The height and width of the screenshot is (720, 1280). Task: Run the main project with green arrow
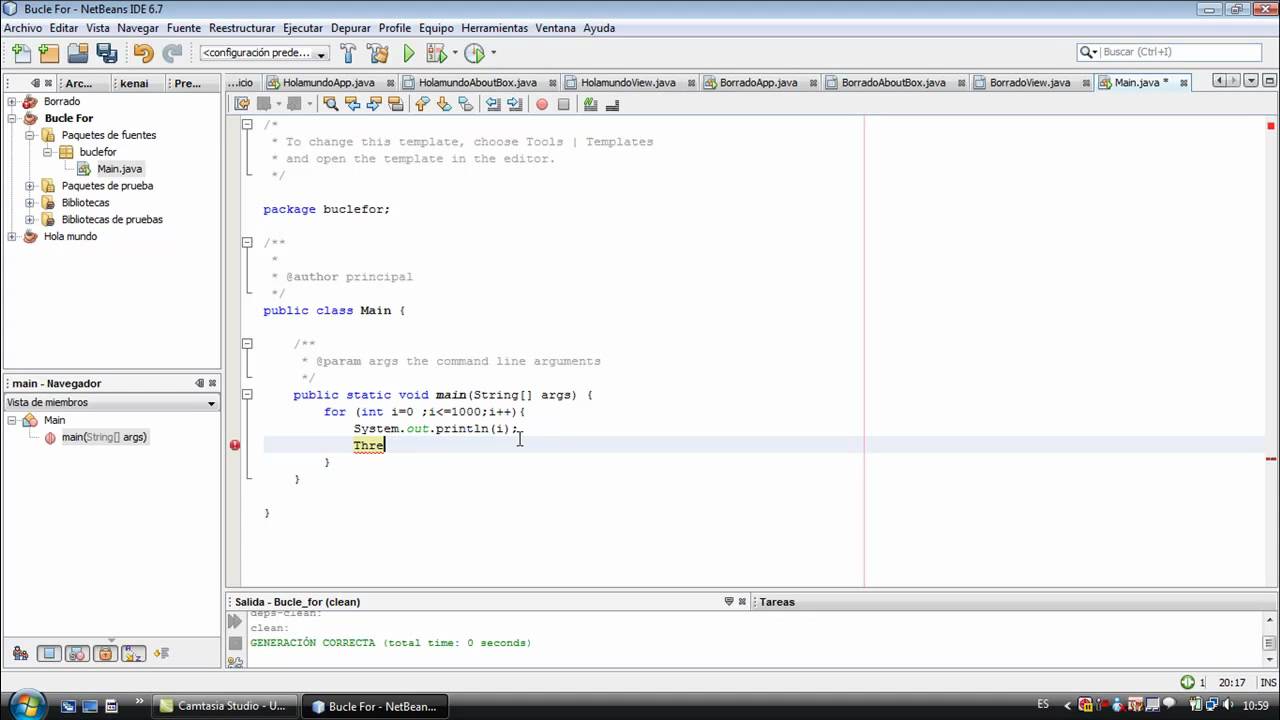pyautogui.click(x=409, y=53)
